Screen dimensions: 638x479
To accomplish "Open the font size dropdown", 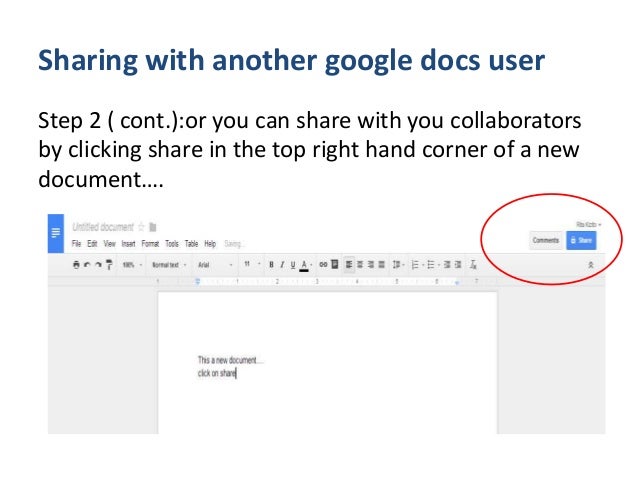I will point(252,264).
